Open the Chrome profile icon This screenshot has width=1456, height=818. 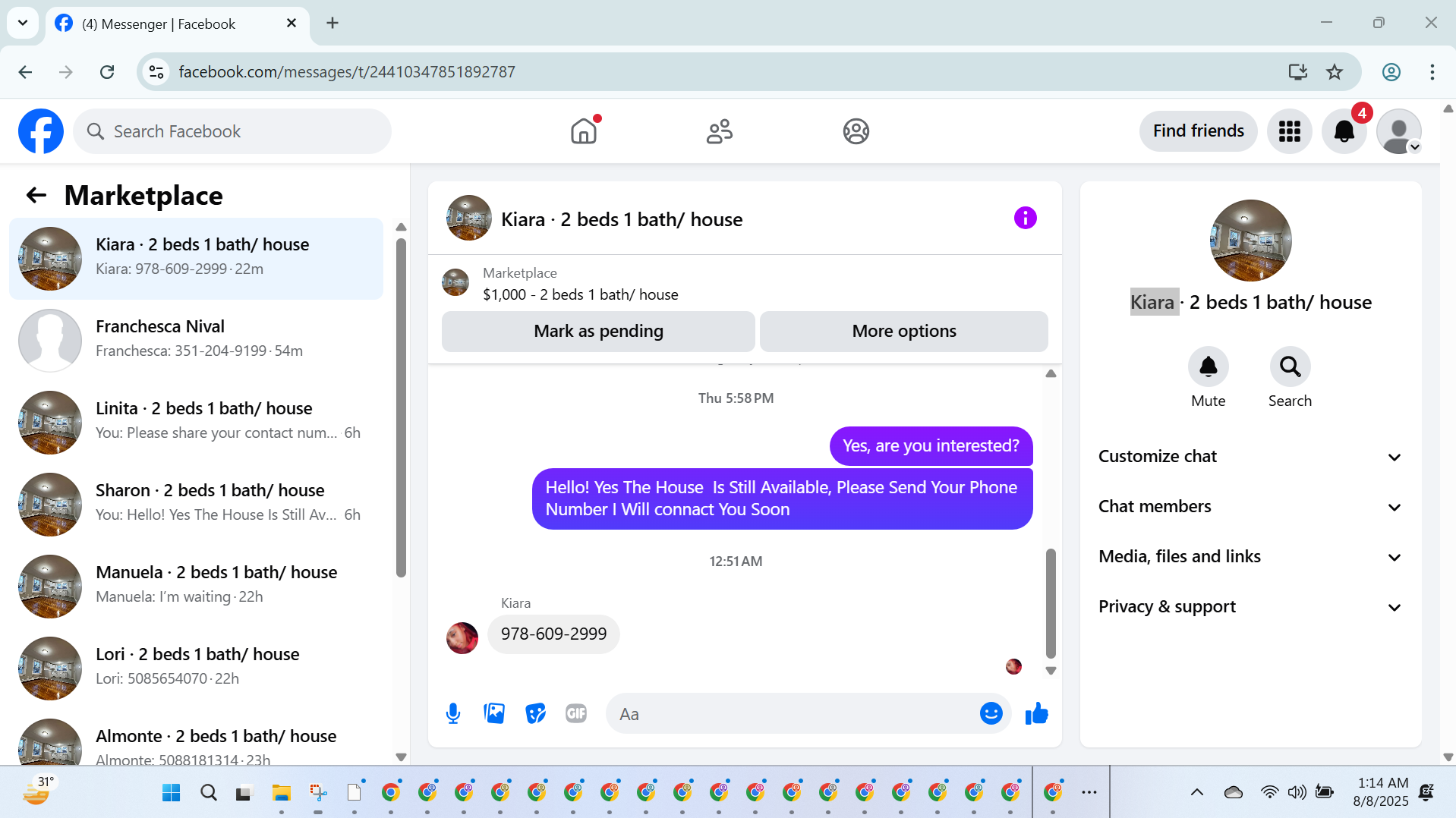point(1391,72)
